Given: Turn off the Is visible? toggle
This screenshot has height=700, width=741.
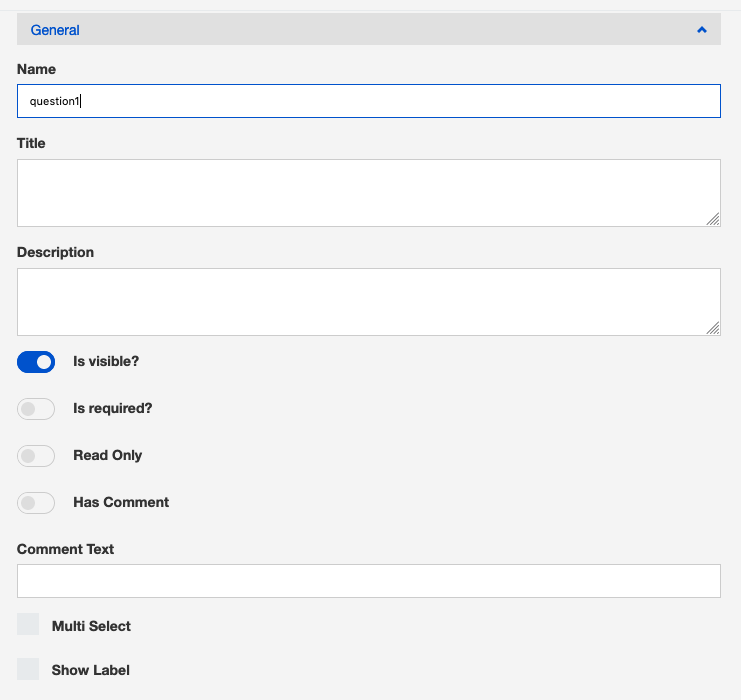Looking at the screenshot, I should 36,362.
